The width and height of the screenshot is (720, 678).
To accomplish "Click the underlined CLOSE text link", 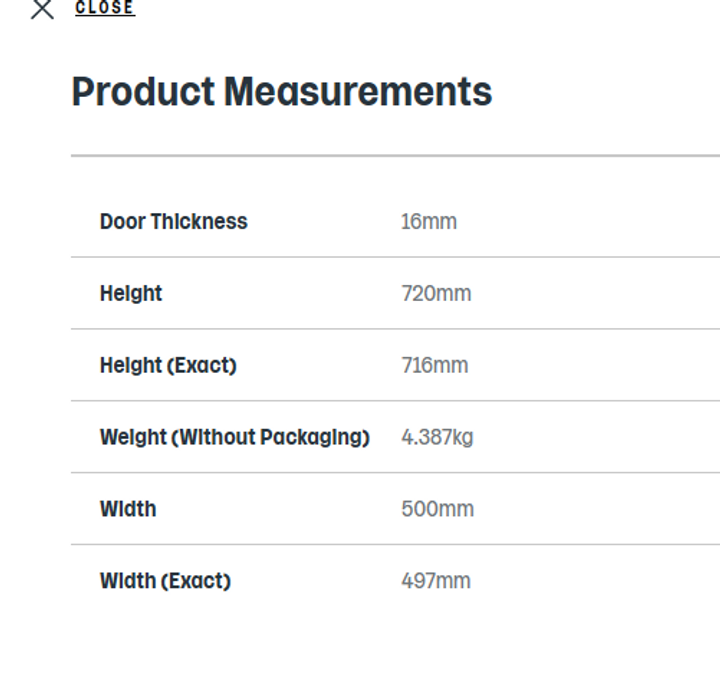I will tap(104, 8).
